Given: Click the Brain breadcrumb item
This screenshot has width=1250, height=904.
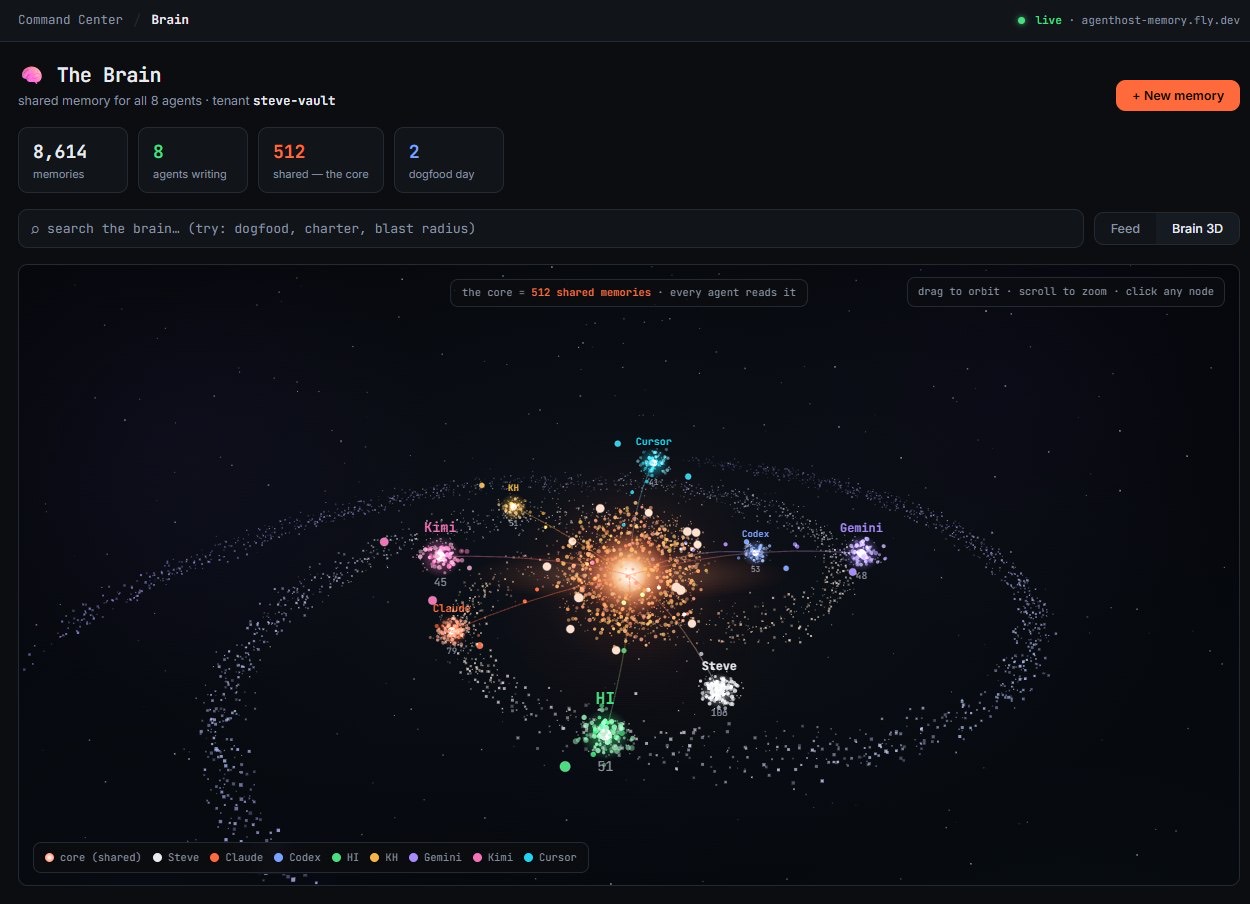Looking at the screenshot, I should click(170, 20).
